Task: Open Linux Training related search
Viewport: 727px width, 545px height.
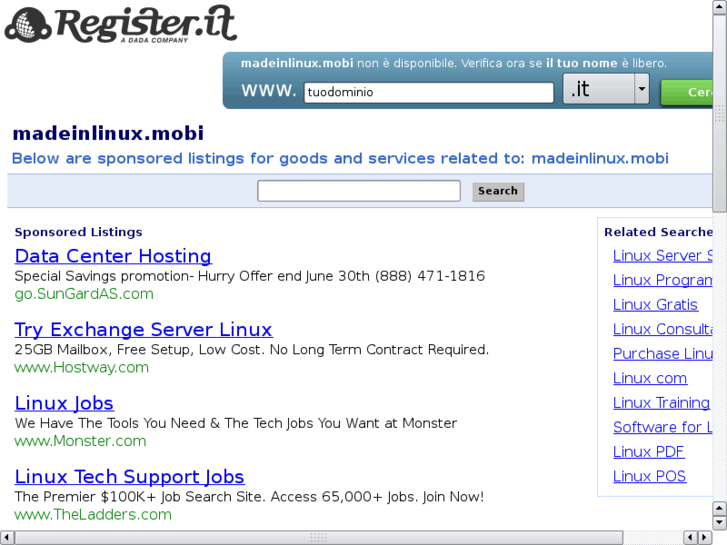Action: point(661,403)
